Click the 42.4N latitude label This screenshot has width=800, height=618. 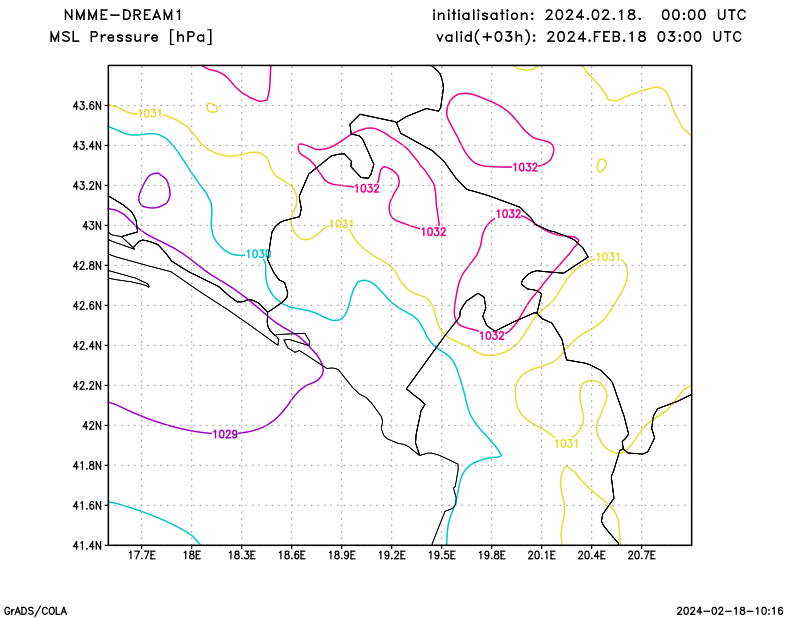[87, 345]
